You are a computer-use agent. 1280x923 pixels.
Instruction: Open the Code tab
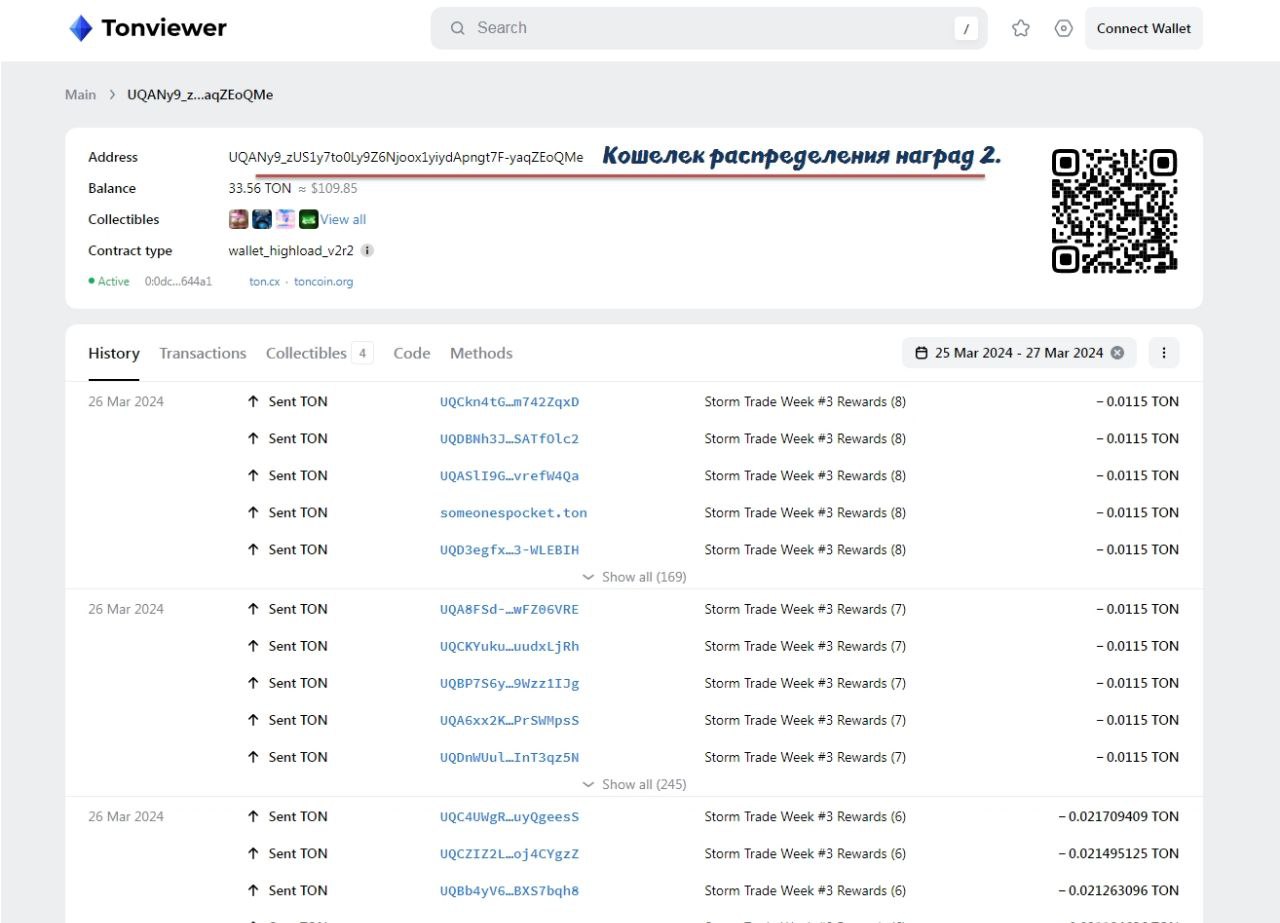pos(412,353)
